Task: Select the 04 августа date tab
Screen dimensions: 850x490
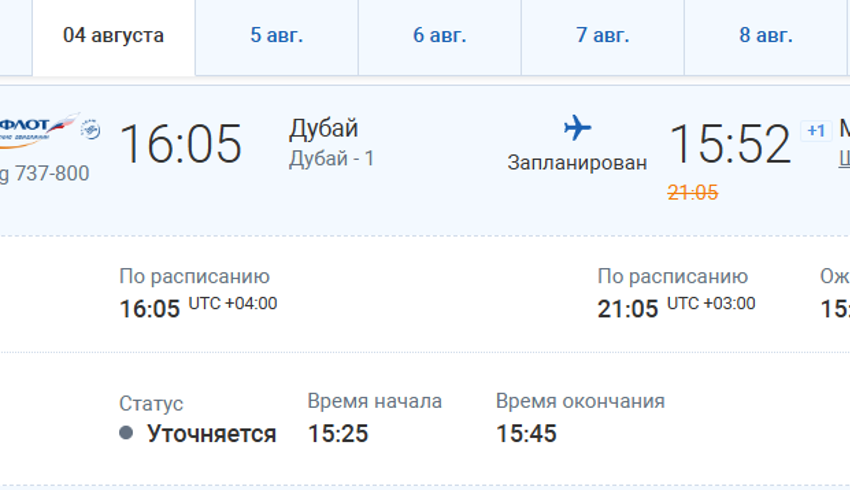Action: 113,36
